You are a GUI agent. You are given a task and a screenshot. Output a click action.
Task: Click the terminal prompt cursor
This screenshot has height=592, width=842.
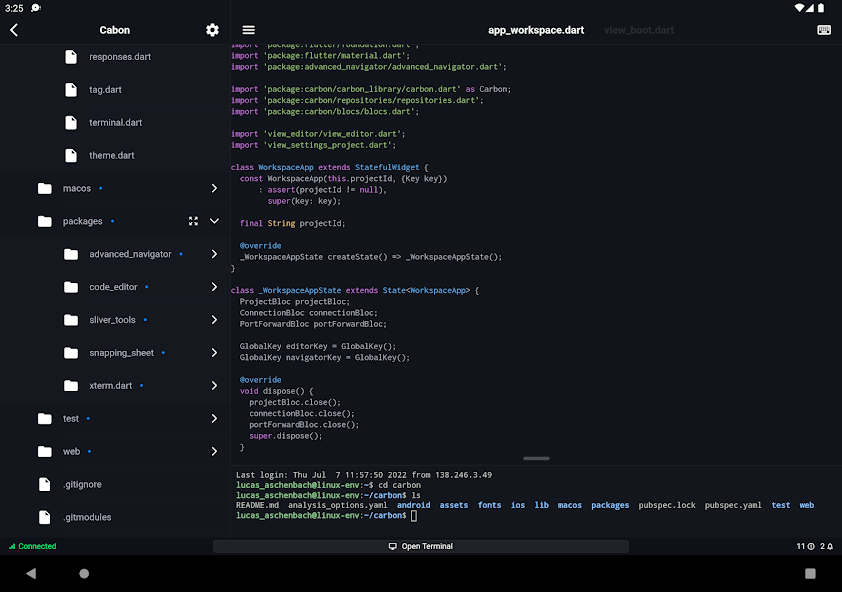[x=413, y=516]
